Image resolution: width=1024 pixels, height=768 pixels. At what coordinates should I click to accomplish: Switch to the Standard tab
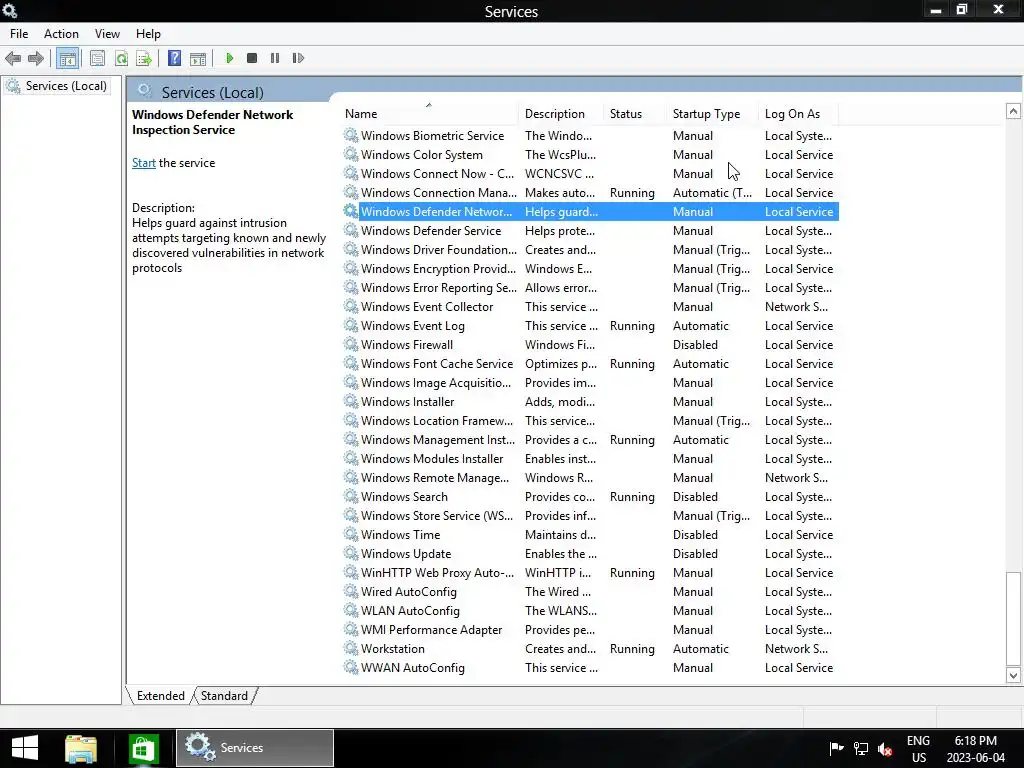pyautogui.click(x=224, y=696)
